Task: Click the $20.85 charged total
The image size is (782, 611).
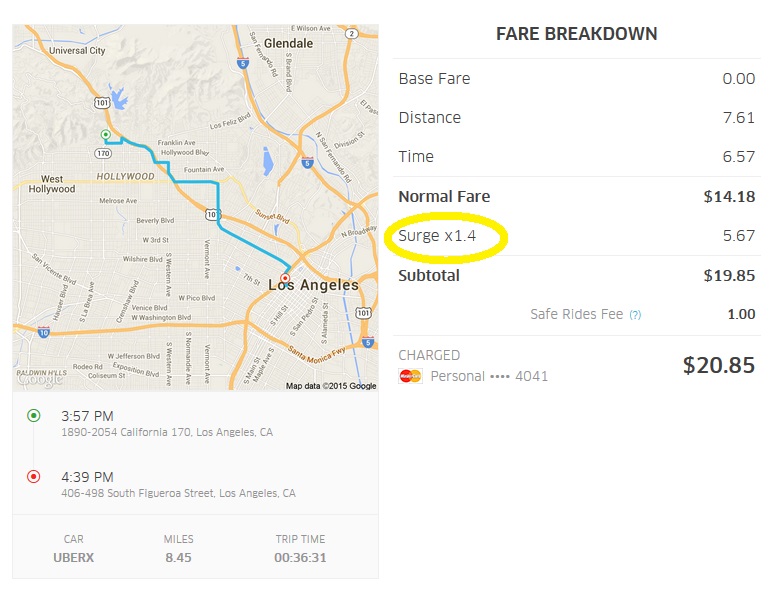Action: (x=718, y=366)
